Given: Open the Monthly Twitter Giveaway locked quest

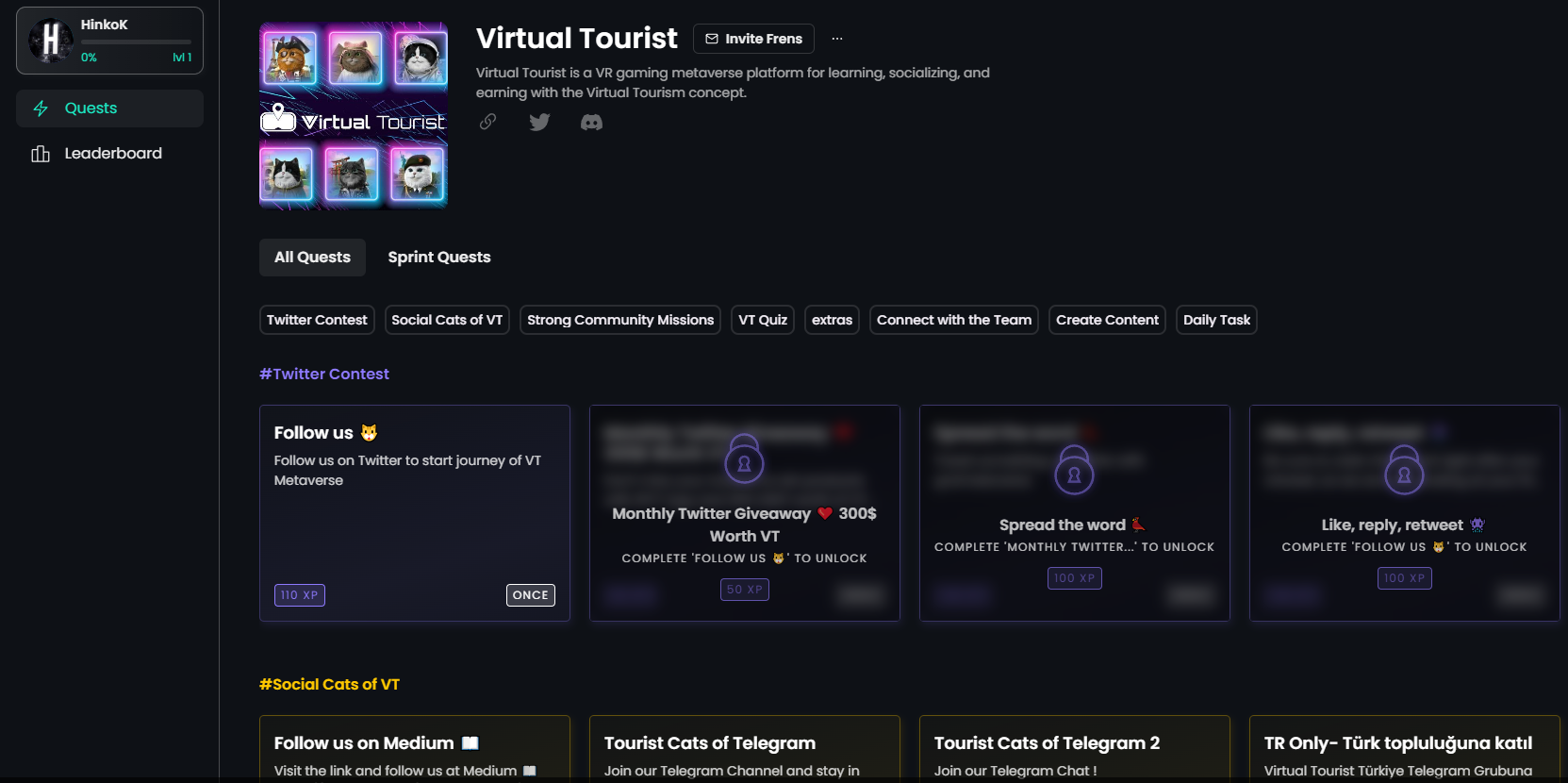Looking at the screenshot, I should click(745, 513).
